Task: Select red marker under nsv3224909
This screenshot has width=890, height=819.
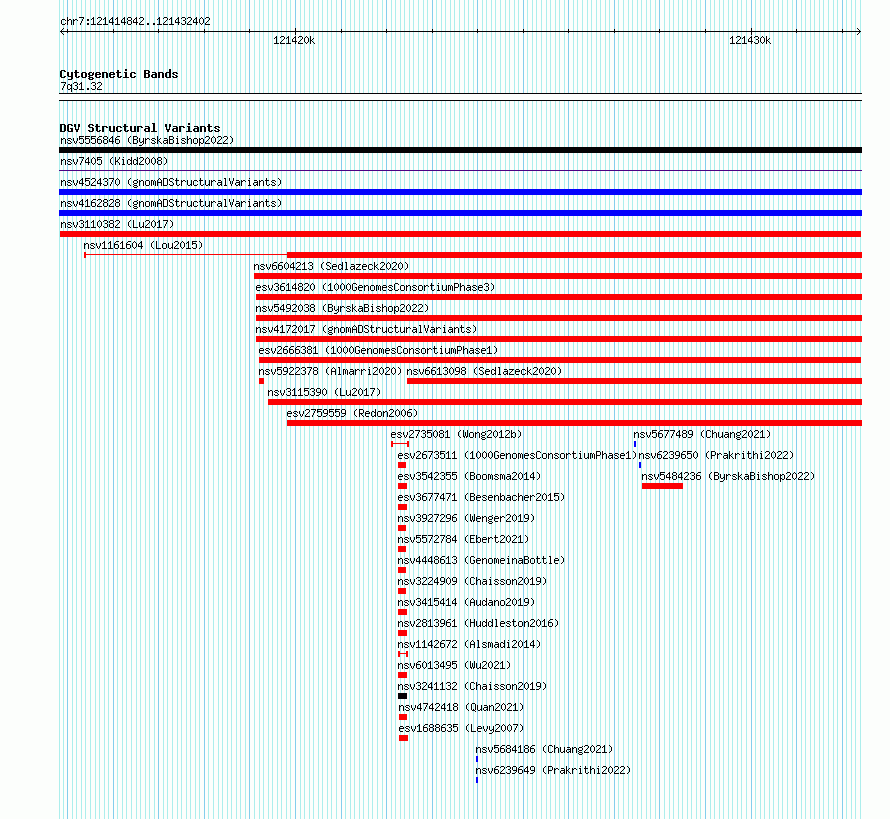Action: click(402, 591)
